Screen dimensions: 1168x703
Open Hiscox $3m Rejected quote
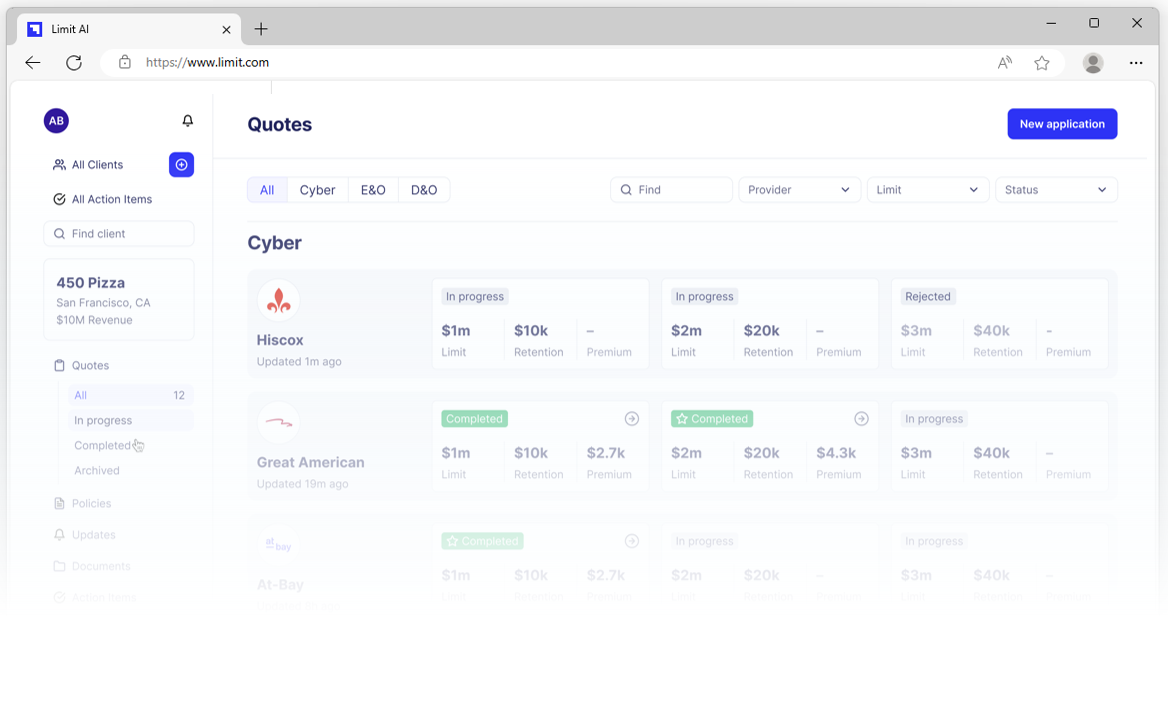[x=1000, y=324]
